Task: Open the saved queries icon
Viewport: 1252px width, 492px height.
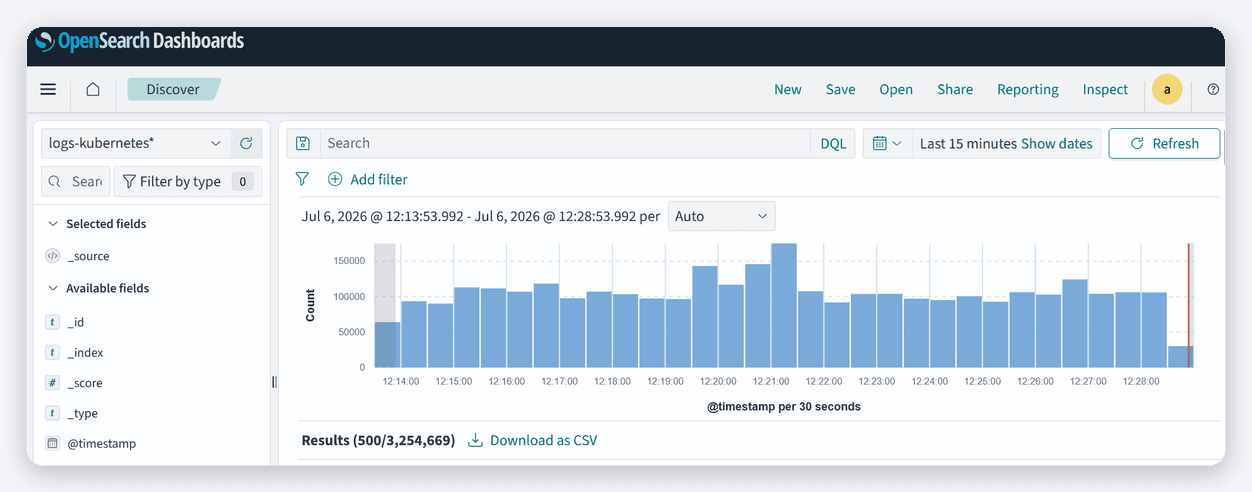Action: (303, 143)
